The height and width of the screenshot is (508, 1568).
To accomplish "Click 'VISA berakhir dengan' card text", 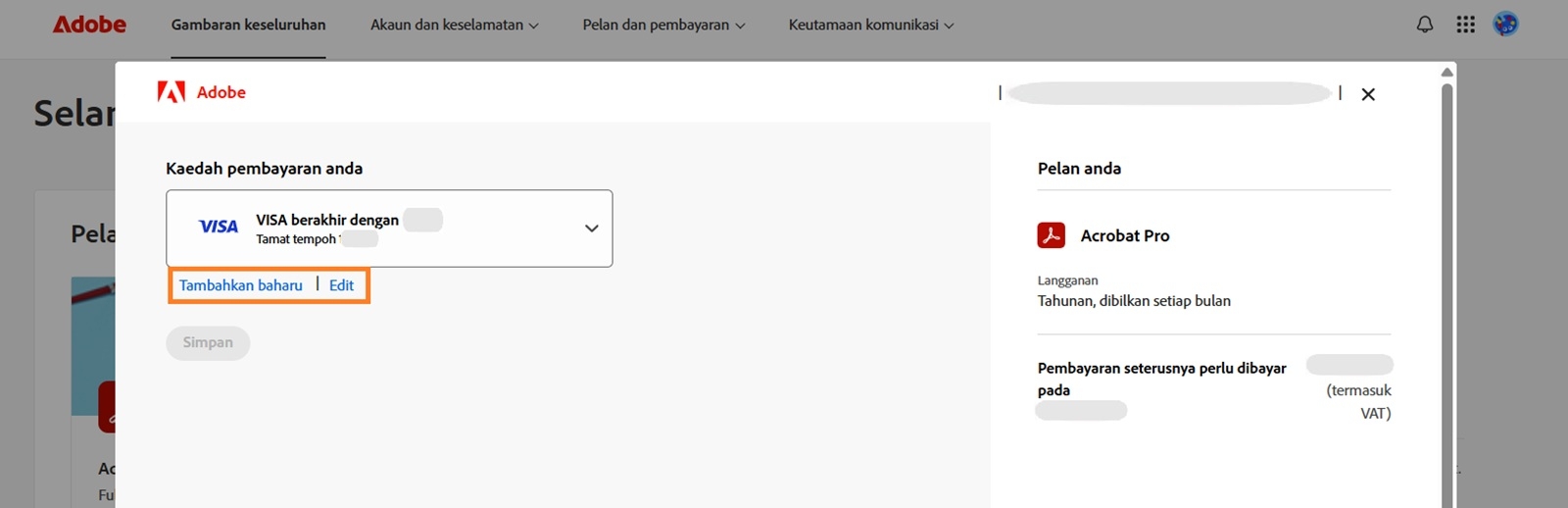I will 327,220.
